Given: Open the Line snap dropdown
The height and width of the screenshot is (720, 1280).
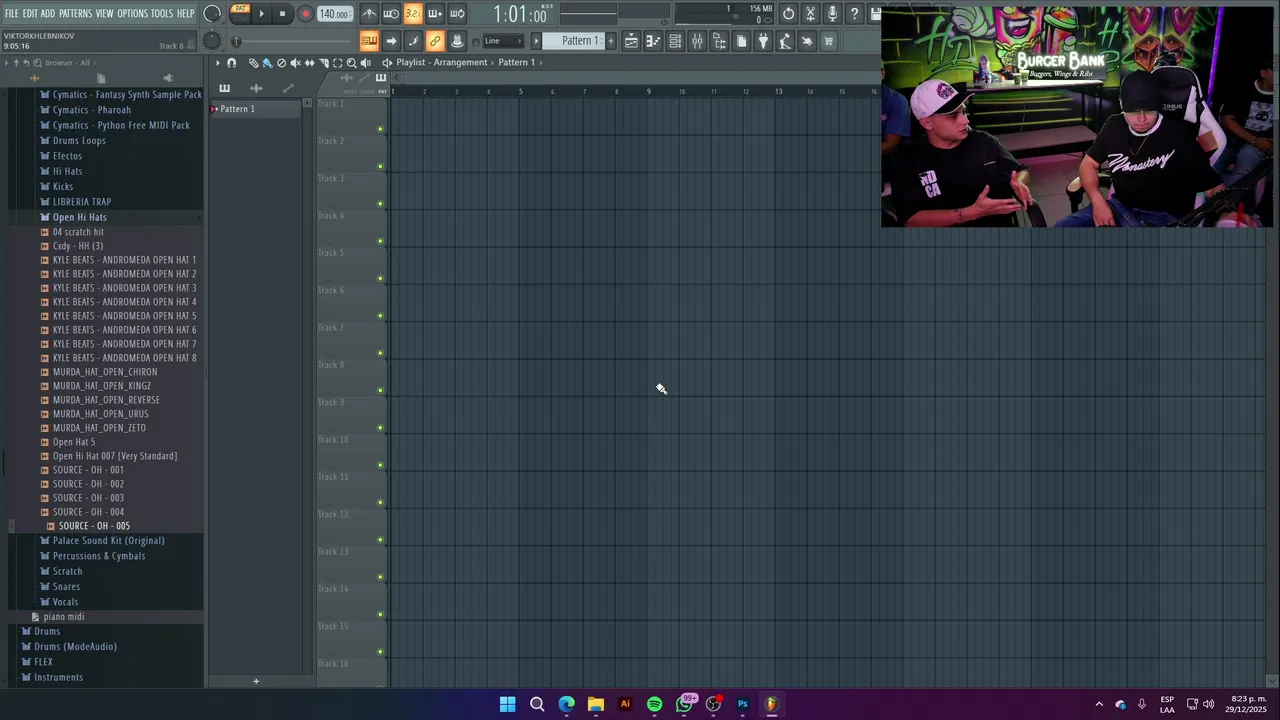Looking at the screenshot, I should coord(503,41).
